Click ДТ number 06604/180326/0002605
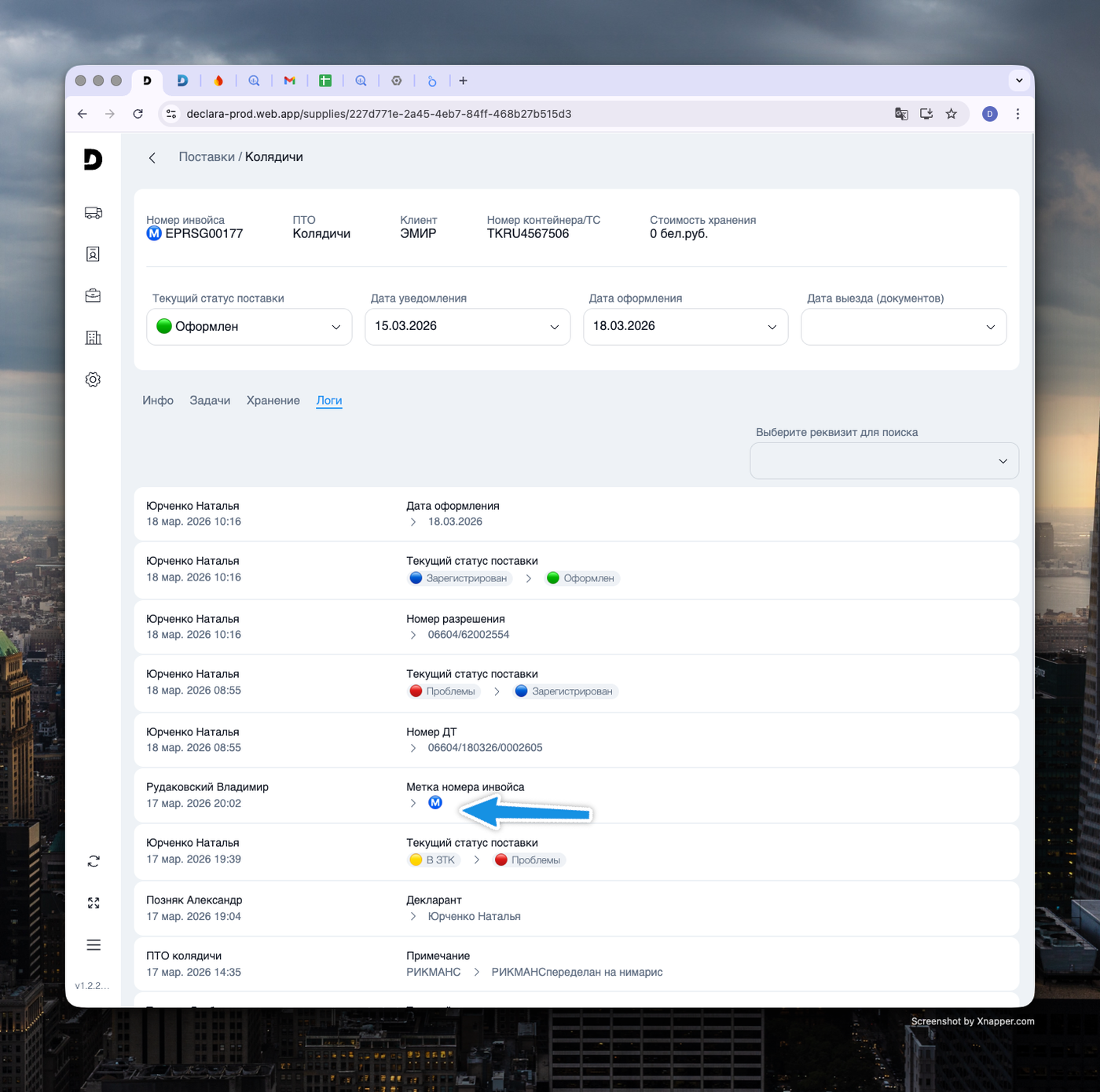 485,748
